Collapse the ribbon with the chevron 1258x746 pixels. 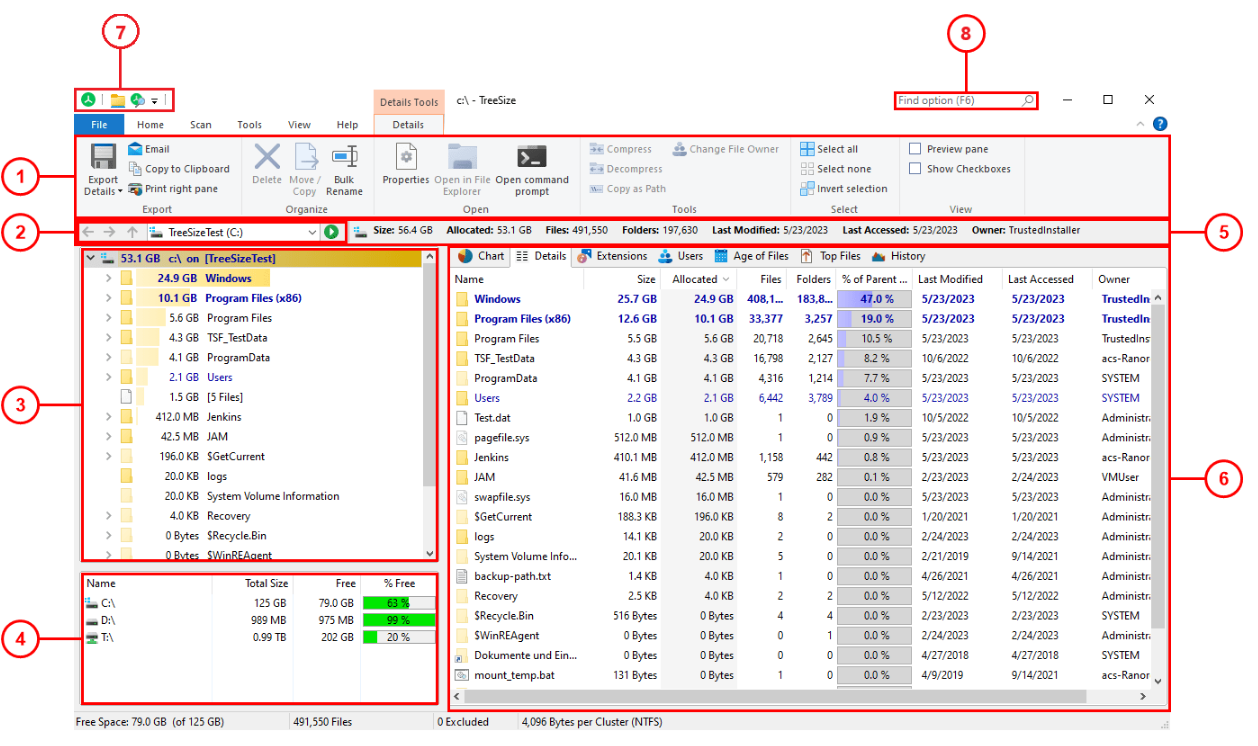pos(1141,124)
